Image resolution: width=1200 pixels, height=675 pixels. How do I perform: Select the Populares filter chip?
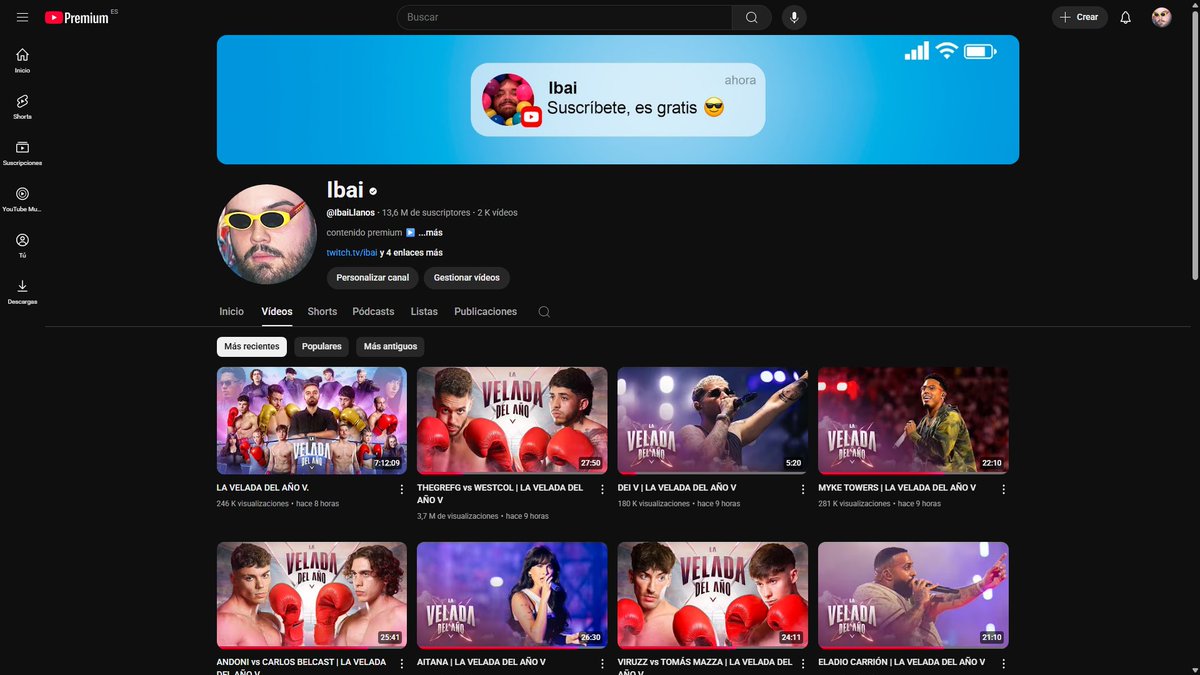(x=321, y=347)
